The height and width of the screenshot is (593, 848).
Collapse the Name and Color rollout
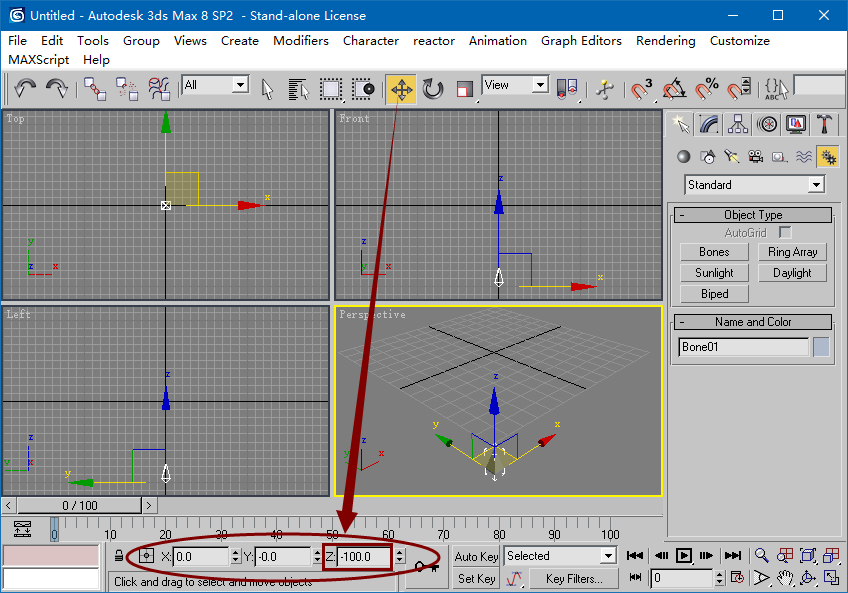[753, 322]
